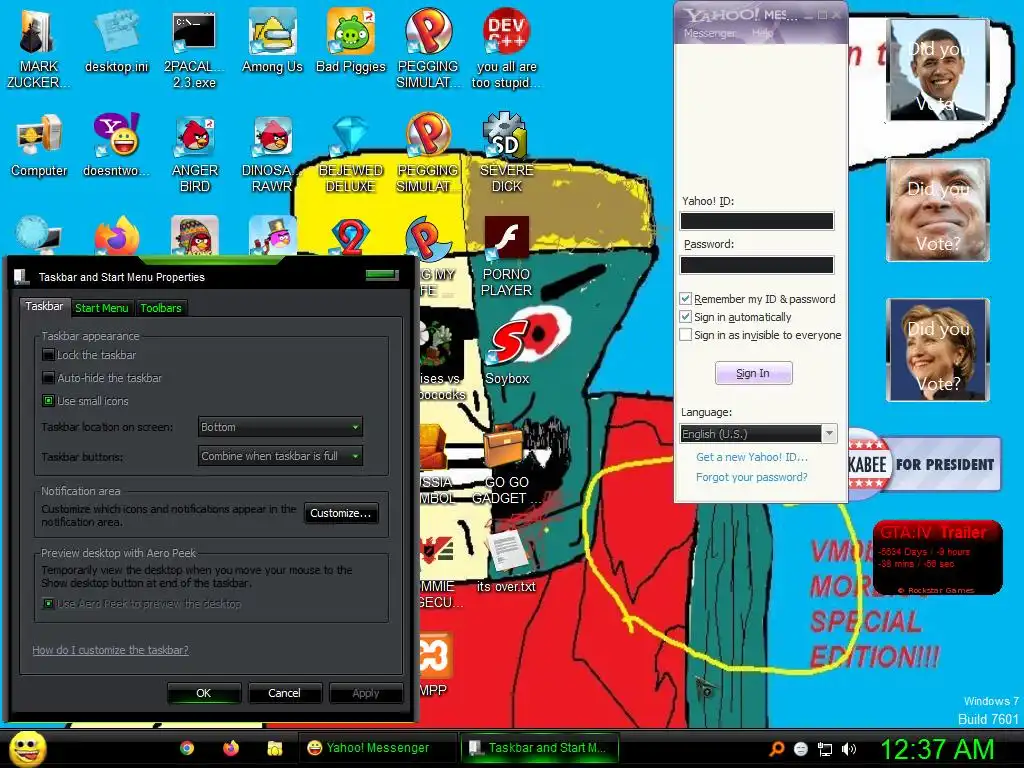Click the 'FOR PRESIDENT' banner gadget
Image resolution: width=1024 pixels, height=768 pixels.
pos(925,464)
